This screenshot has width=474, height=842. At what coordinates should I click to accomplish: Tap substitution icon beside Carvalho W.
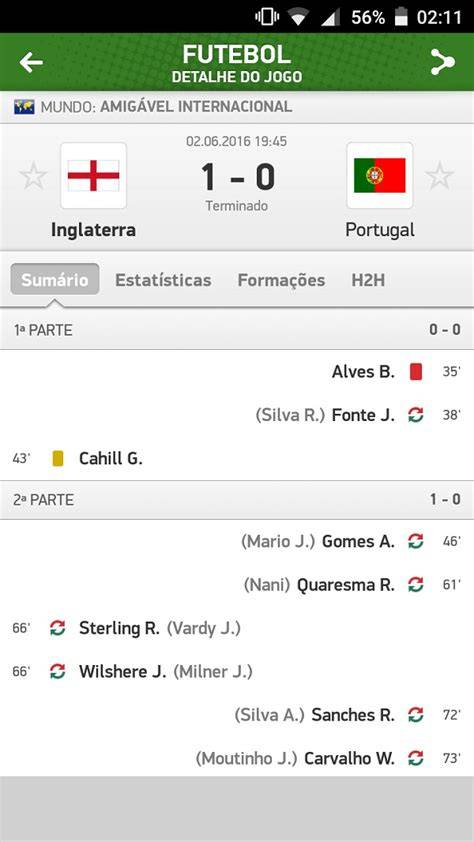(415, 758)
